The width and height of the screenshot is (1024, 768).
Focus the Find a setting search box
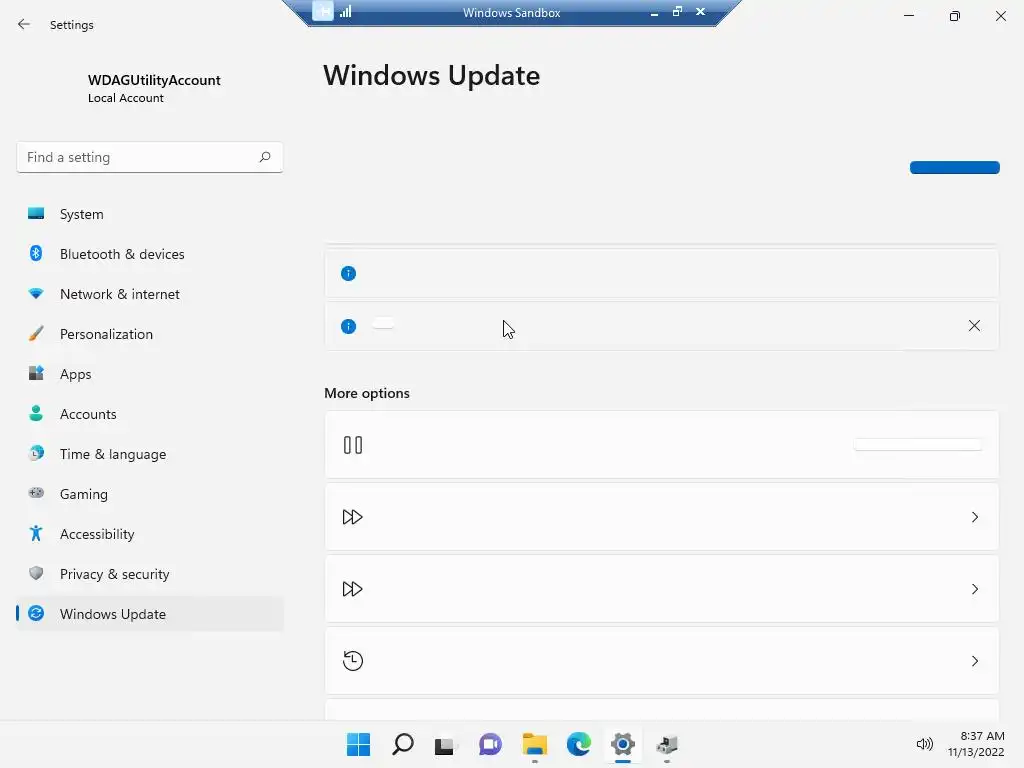tap(150, 157)
